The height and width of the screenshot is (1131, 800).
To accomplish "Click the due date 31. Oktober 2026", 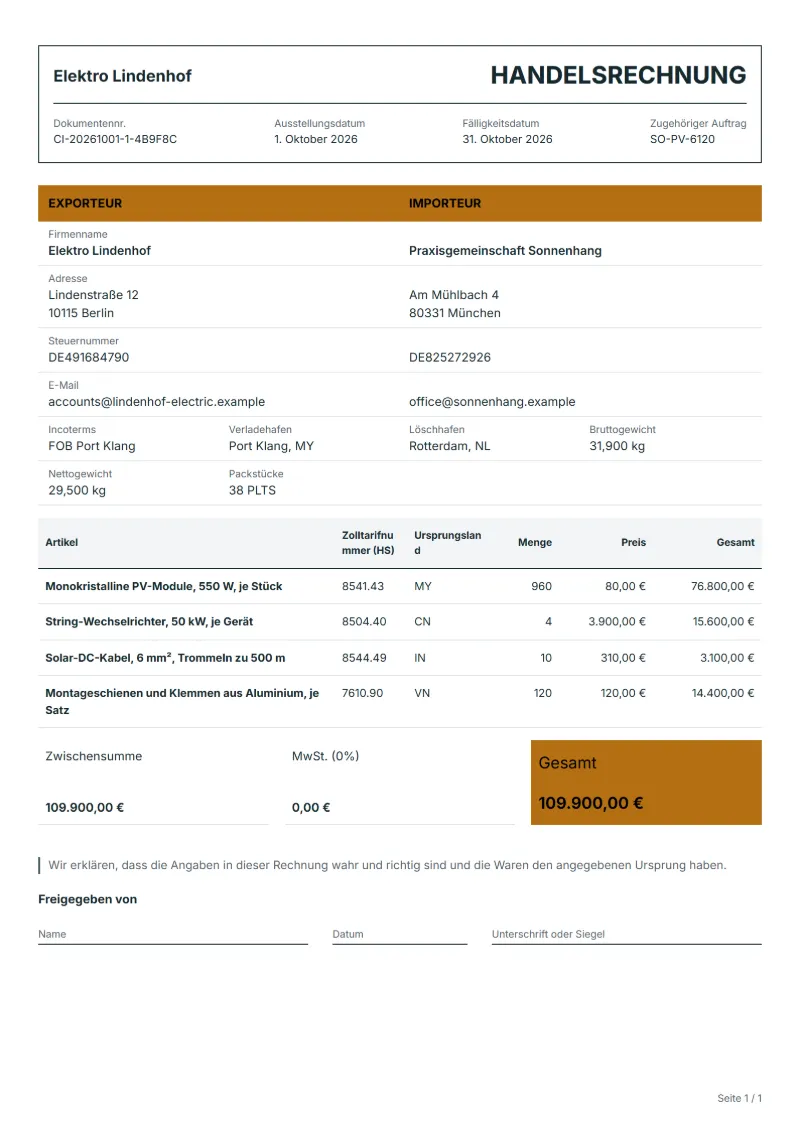I will (x=507, y=139).
